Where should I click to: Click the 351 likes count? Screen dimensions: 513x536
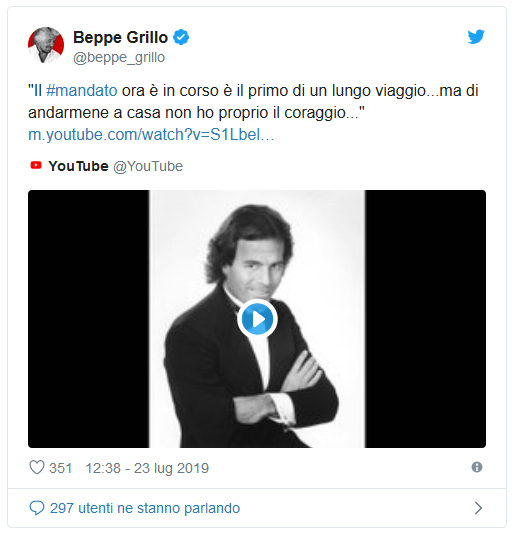tap(60, 468)
